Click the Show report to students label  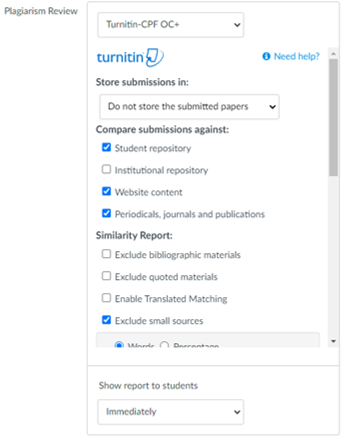point(148,386)
